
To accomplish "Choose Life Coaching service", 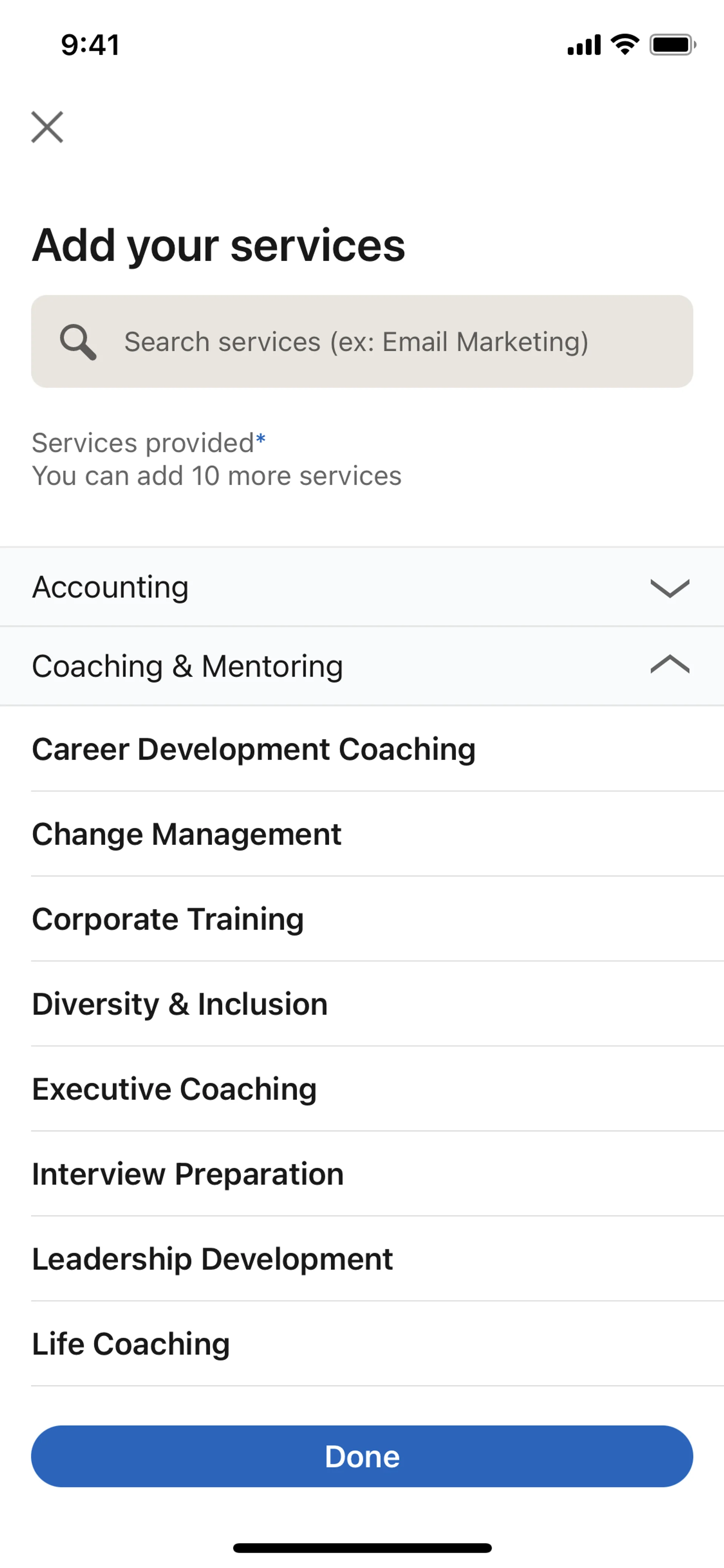I will [x=131, y=1344].
